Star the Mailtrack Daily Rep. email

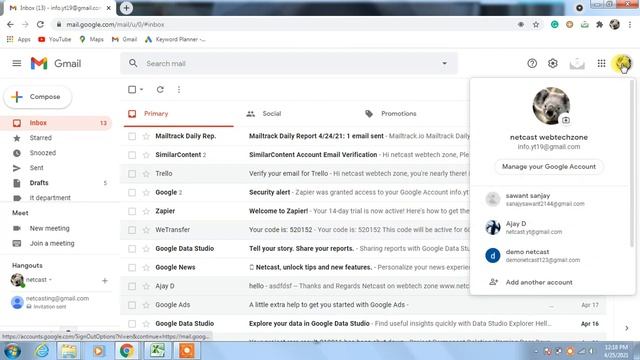tap(146, 136)
